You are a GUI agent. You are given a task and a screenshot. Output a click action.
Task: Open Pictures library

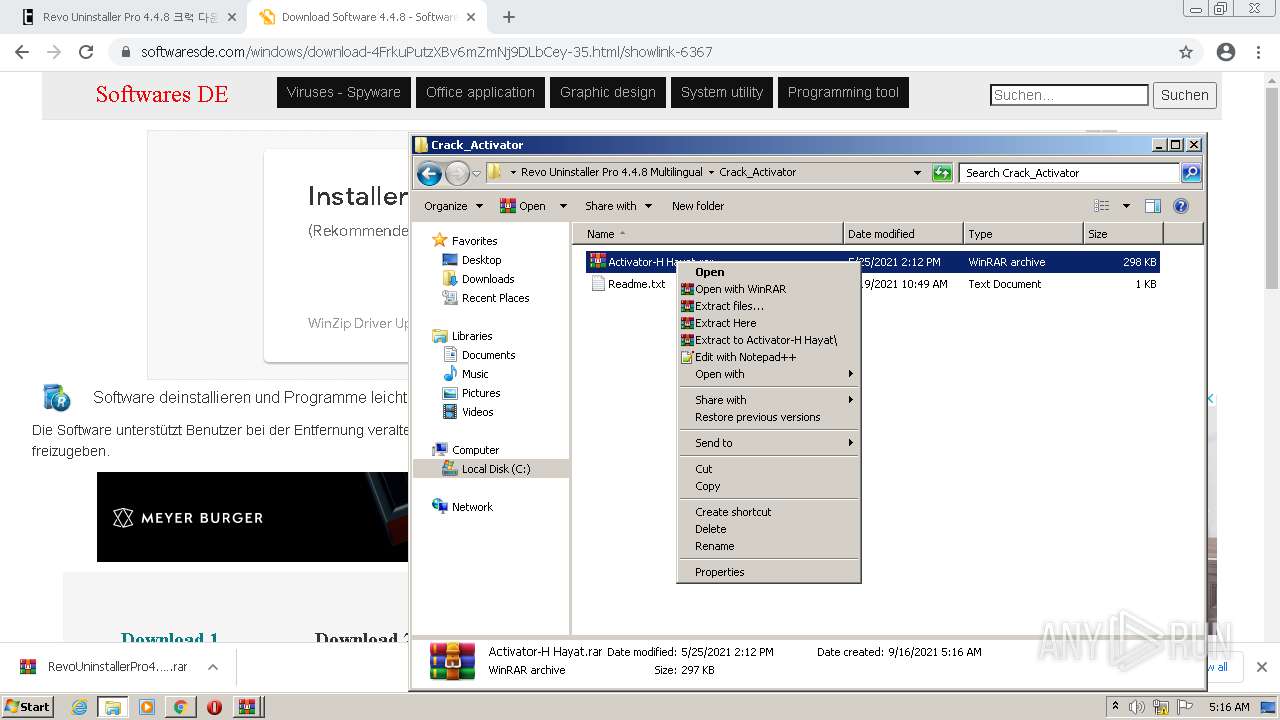(x=481, y=393)
